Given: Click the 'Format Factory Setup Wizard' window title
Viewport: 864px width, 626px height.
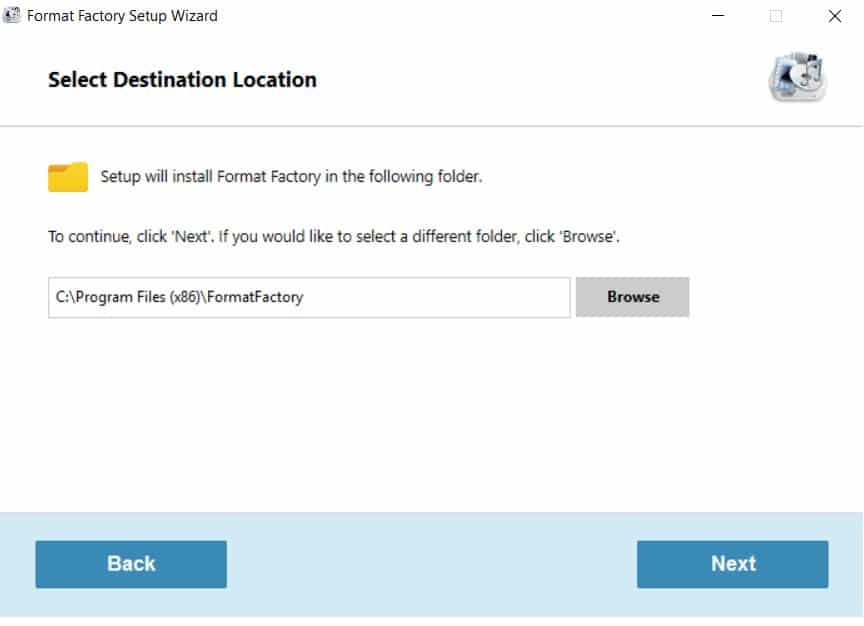Looking at the screenshot, I should [x=122, y=16].
